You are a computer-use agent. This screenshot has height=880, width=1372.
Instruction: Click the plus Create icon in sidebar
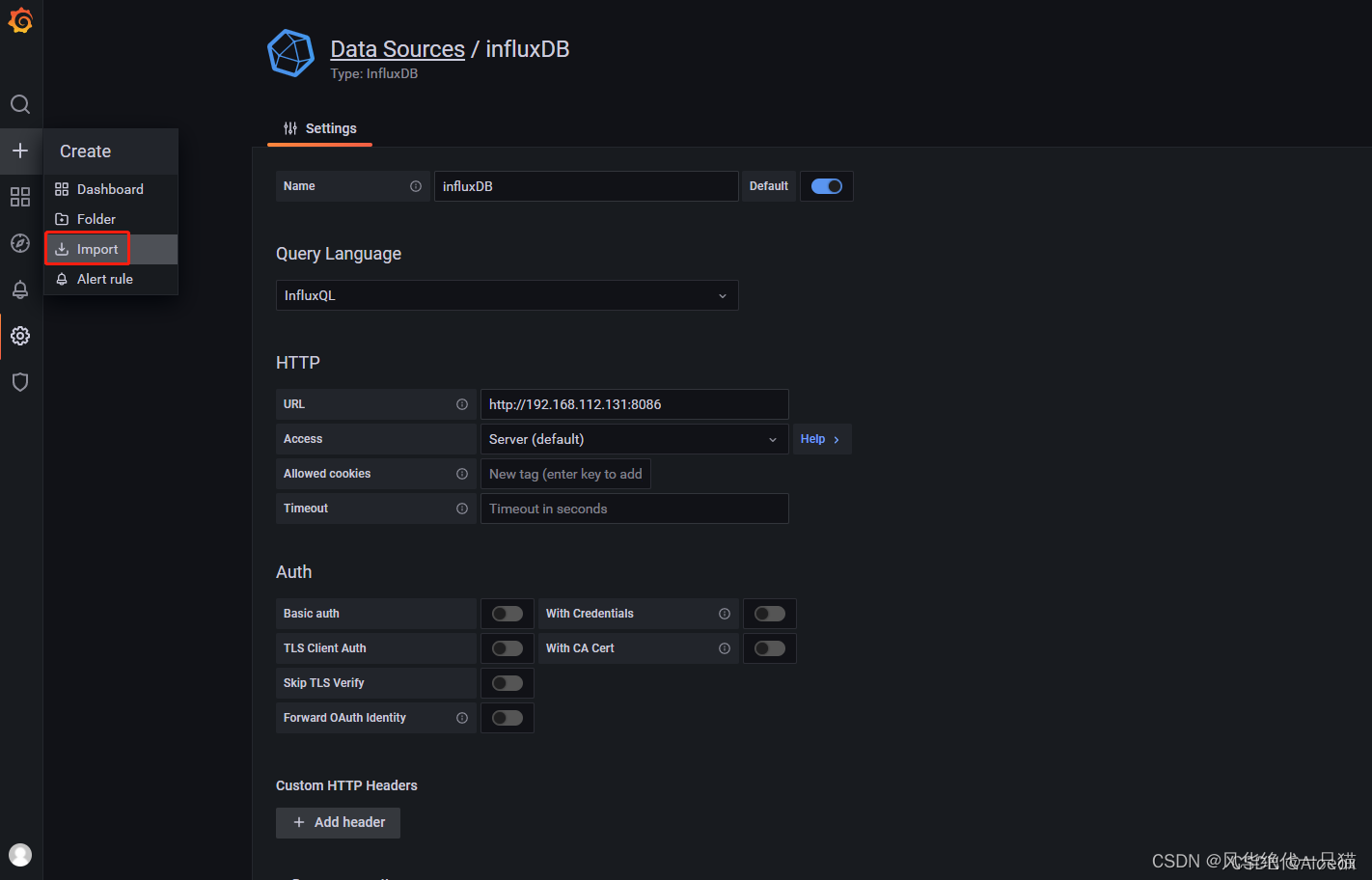(x=20, y=151)
